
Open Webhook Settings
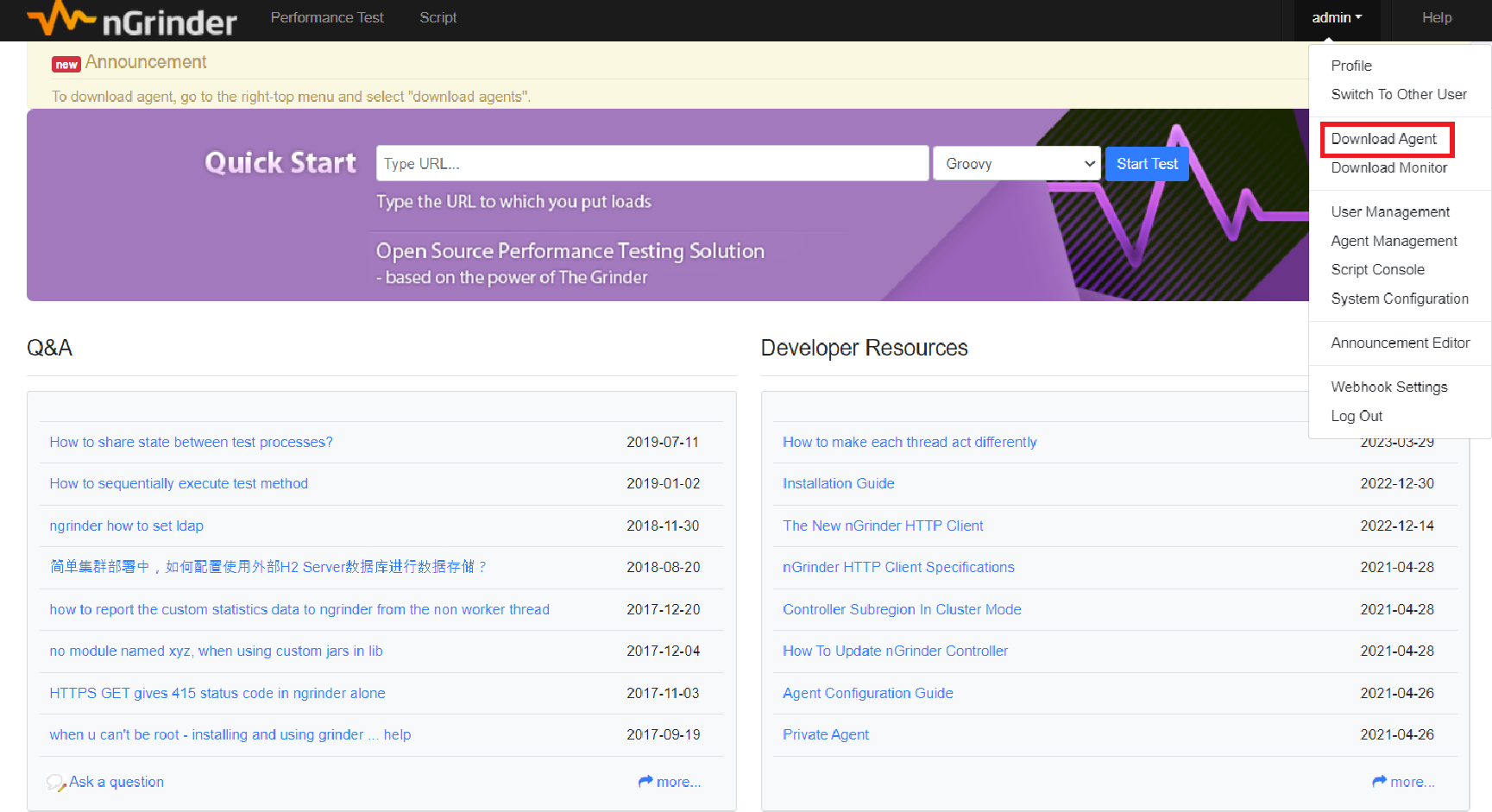point(1388,387)
